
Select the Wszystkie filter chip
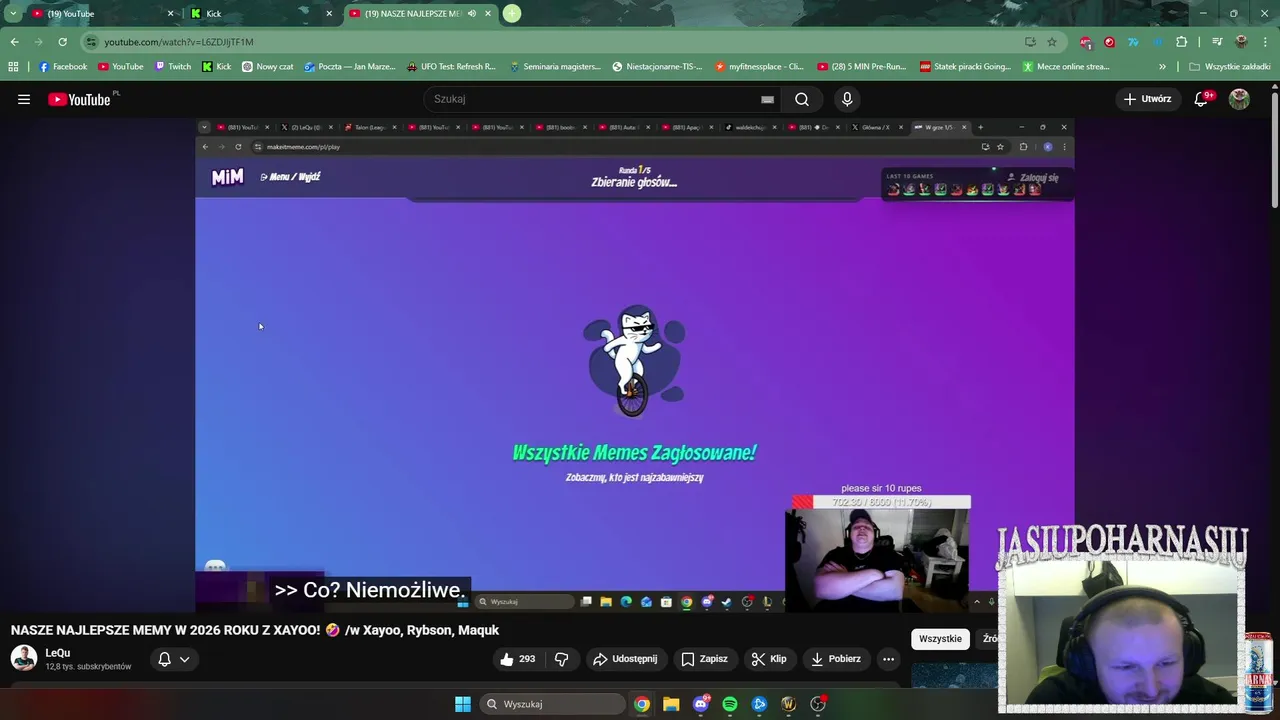click(x=940, y=639)
